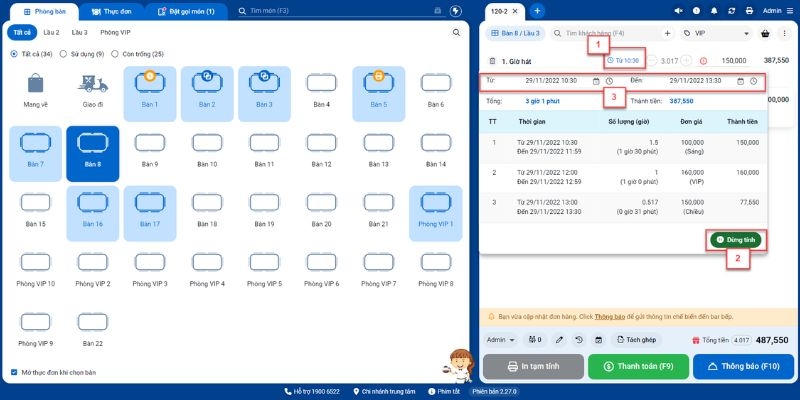Click the table search magnifier icon
Viewport: 800px width, 400px height.
(456, 32)
